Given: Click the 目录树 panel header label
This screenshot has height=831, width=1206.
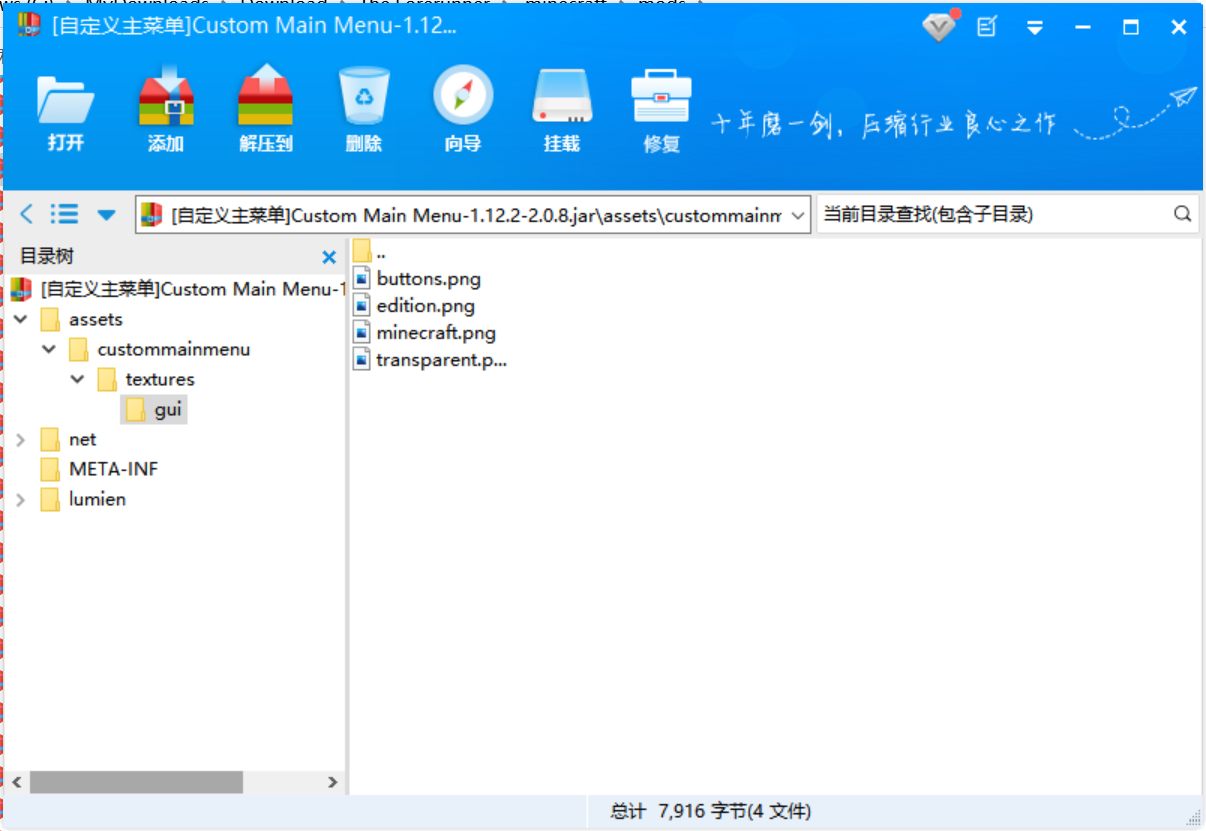Looking at the screenshot, I should [x=47, y=257].
